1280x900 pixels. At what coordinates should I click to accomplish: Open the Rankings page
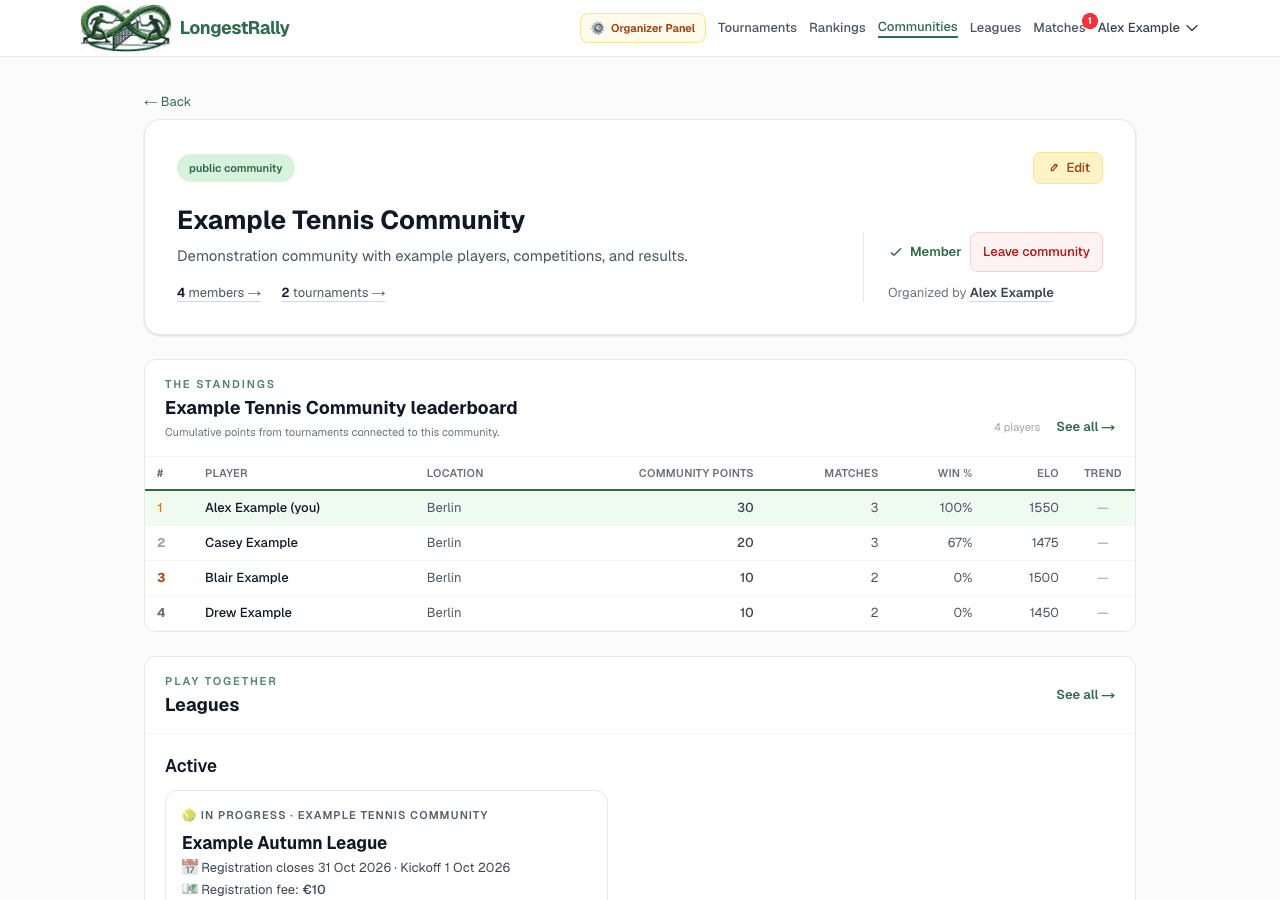tap(837, 28)
